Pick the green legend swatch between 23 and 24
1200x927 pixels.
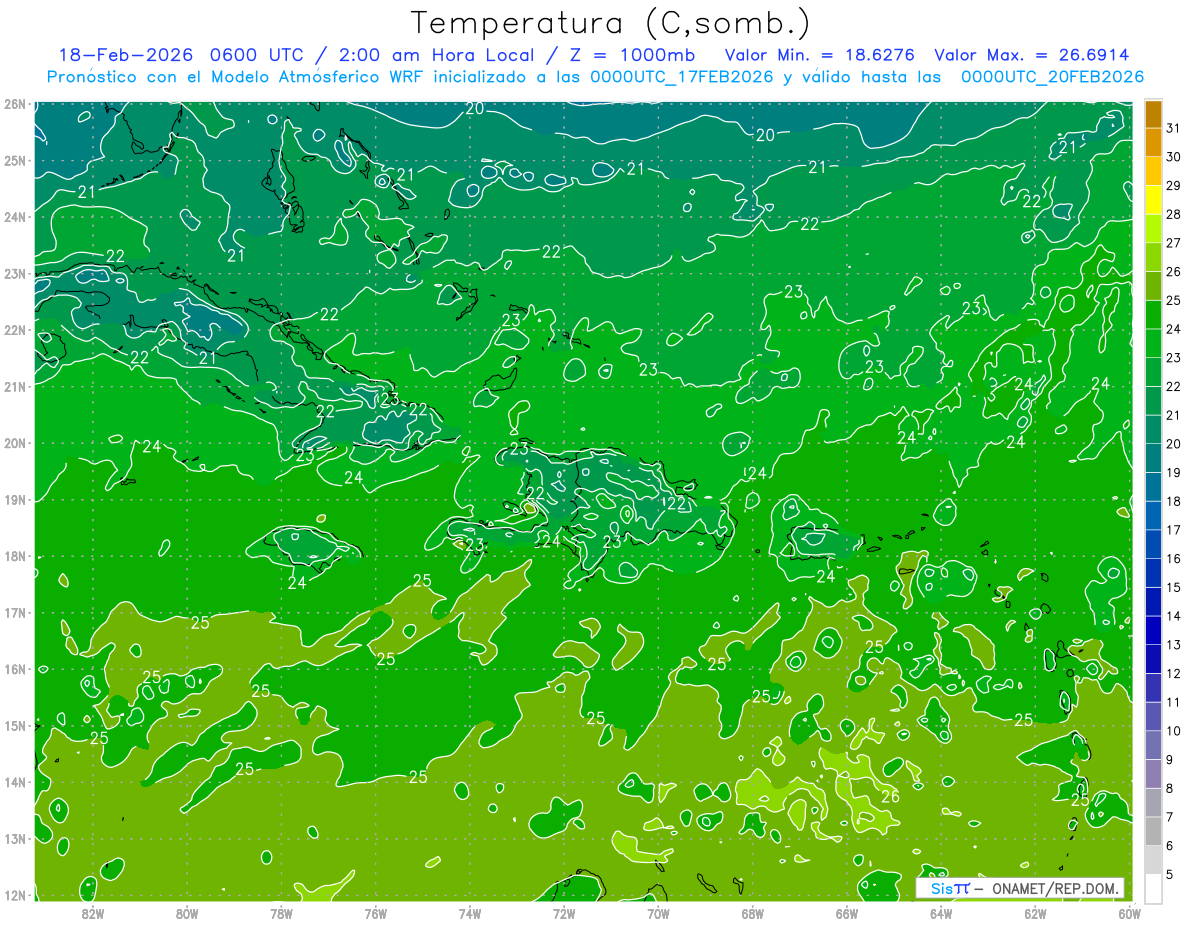[1153, 343]
